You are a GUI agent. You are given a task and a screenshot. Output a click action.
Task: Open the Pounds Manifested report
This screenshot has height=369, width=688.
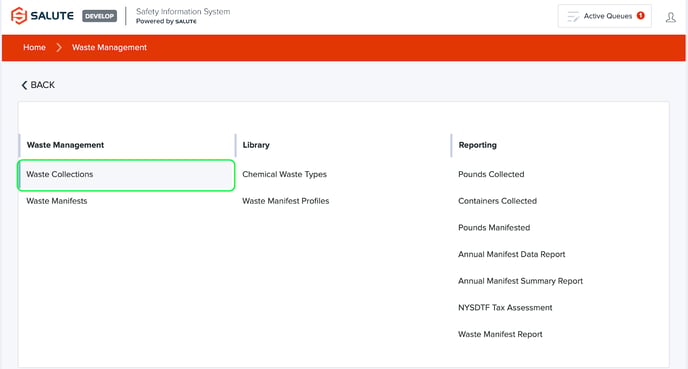494,228
